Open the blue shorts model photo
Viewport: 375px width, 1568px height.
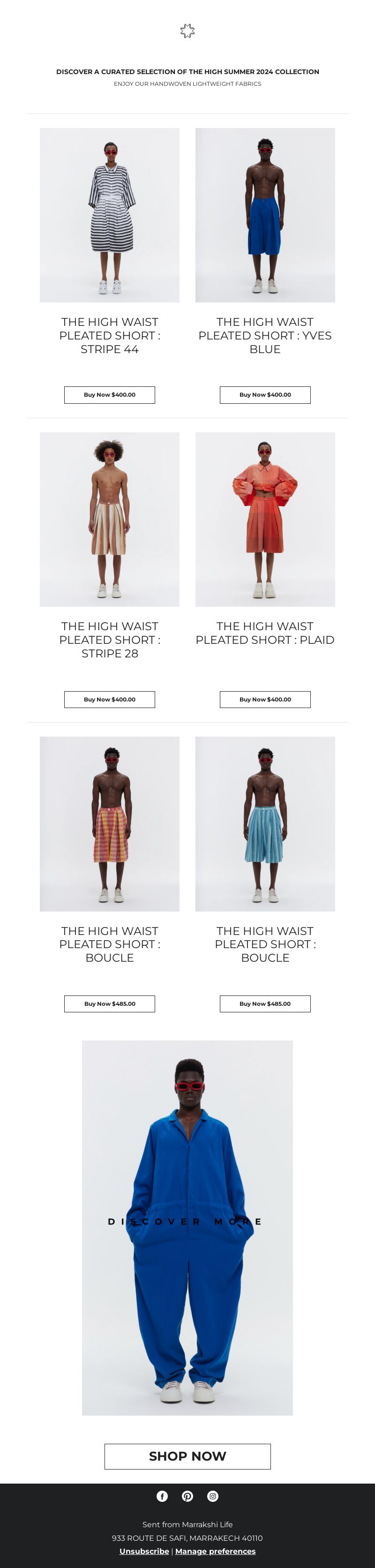point(265,215)
